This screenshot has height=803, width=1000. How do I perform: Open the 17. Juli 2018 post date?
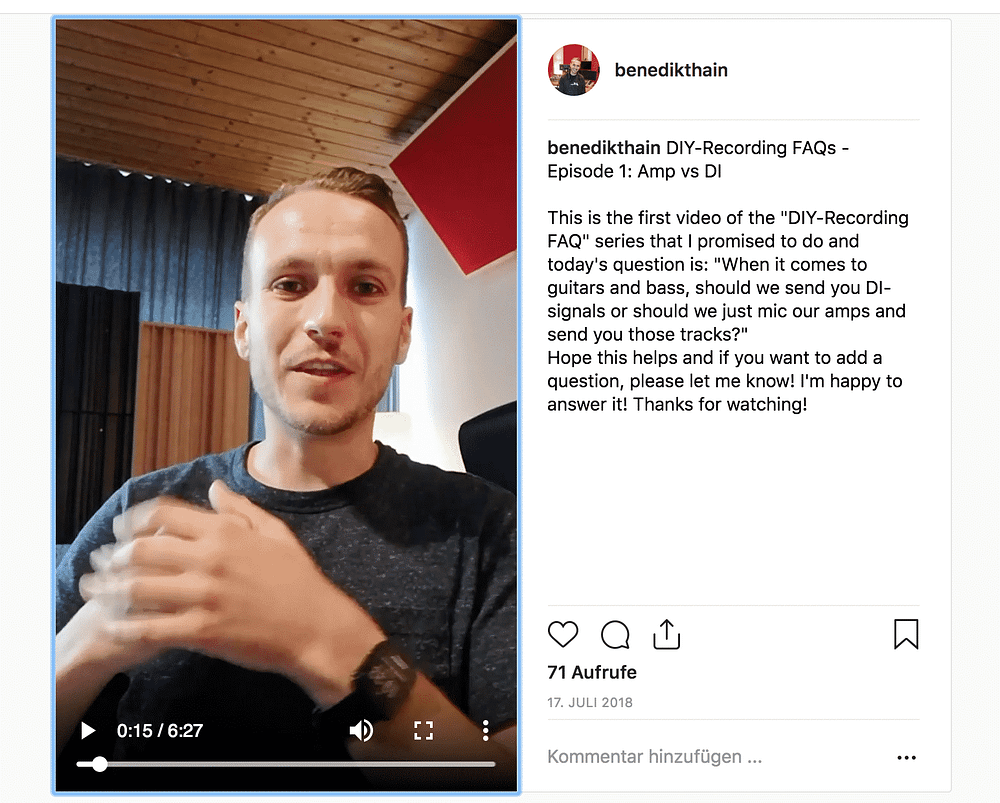click(590, 702)
